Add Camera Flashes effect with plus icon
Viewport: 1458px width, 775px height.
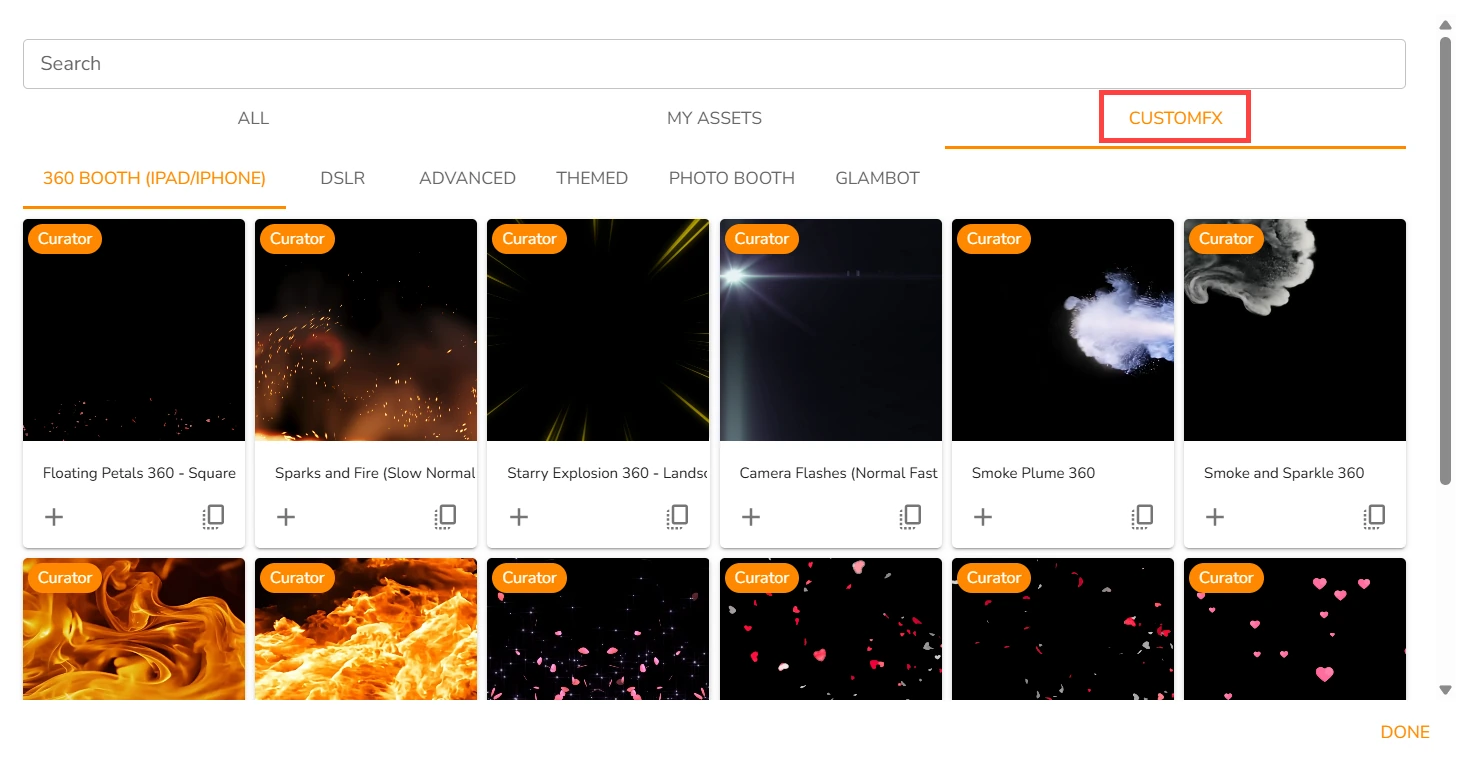[x=751, y=517]
